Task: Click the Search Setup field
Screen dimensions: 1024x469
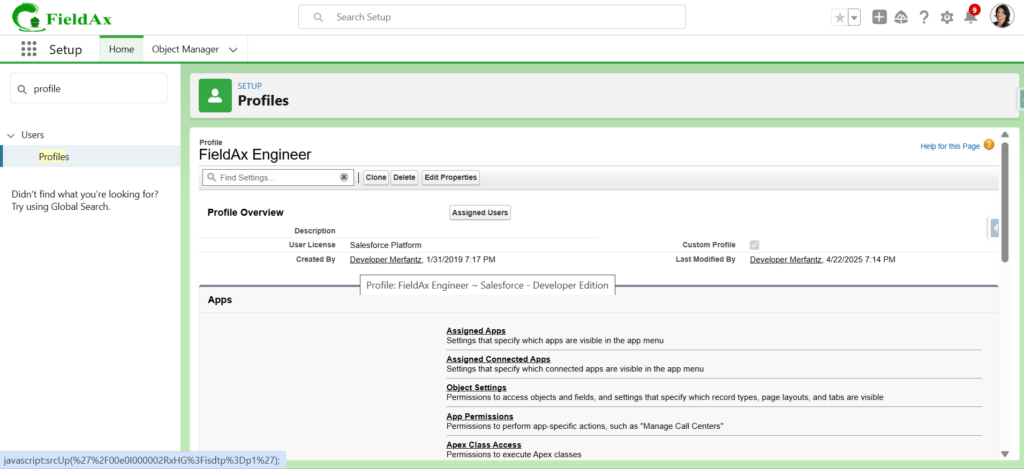Action: tap(492, 17)
